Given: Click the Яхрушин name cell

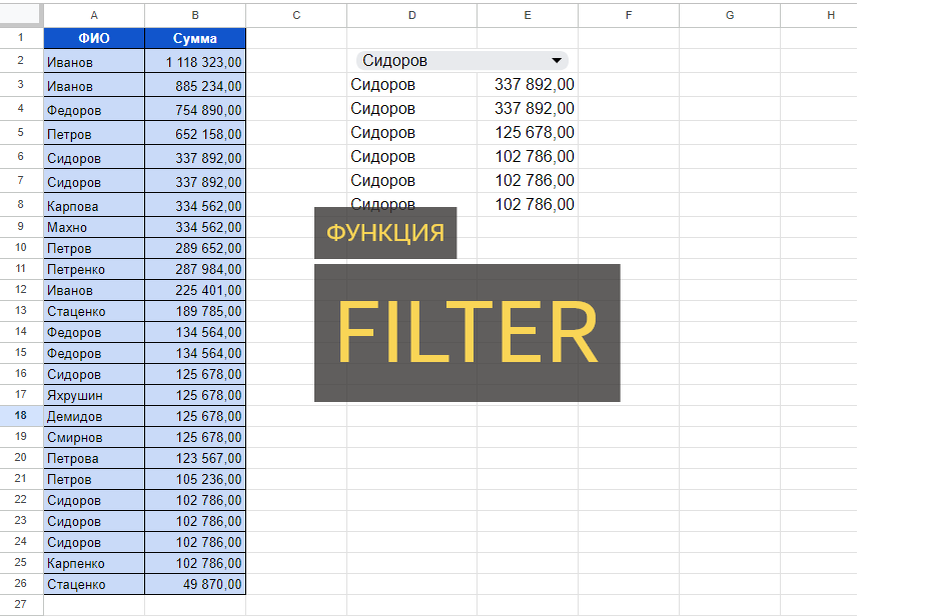Looking at the screenshot, I should pyautogui.click(x=94, y=395).
